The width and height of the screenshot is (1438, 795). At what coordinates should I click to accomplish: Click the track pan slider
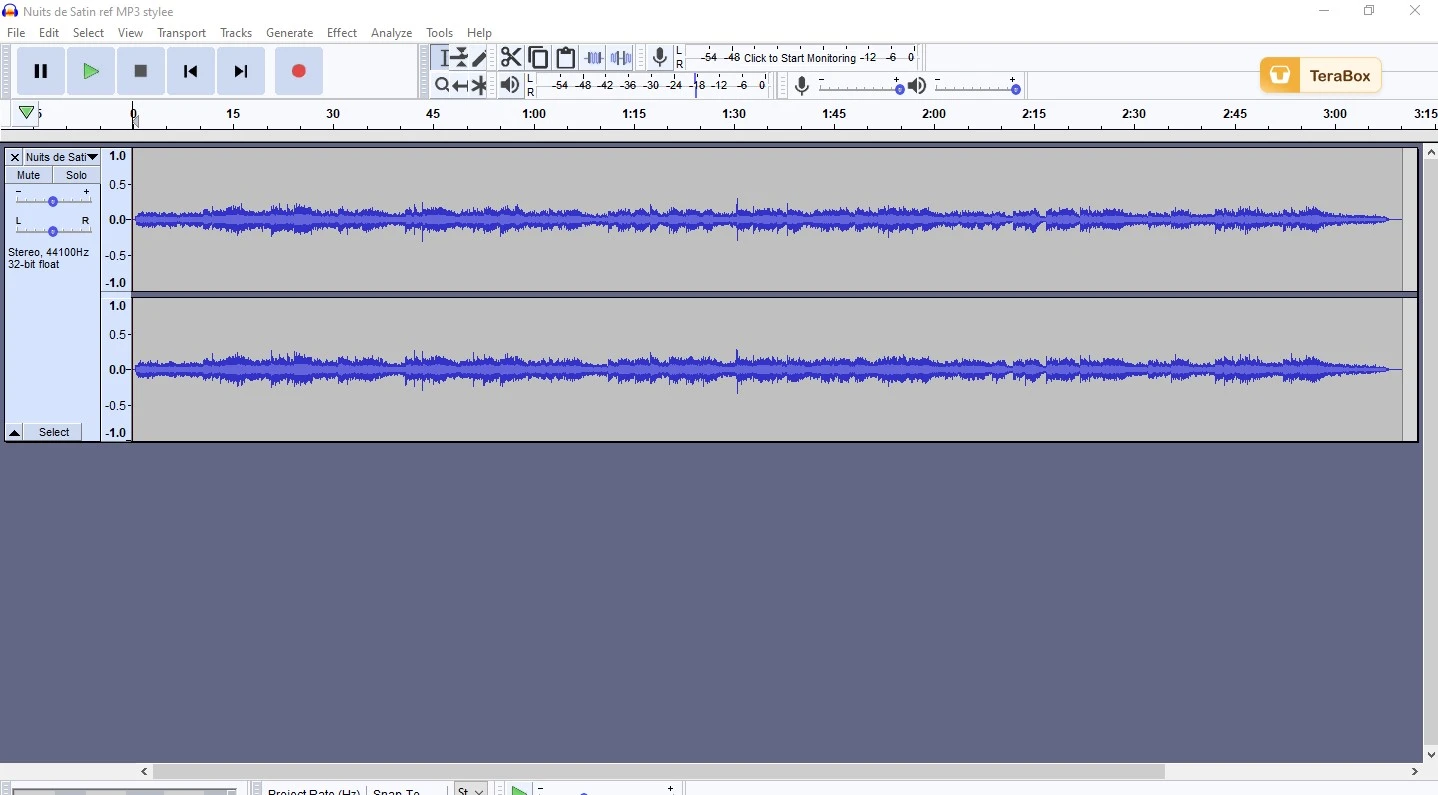coord(53,231)
